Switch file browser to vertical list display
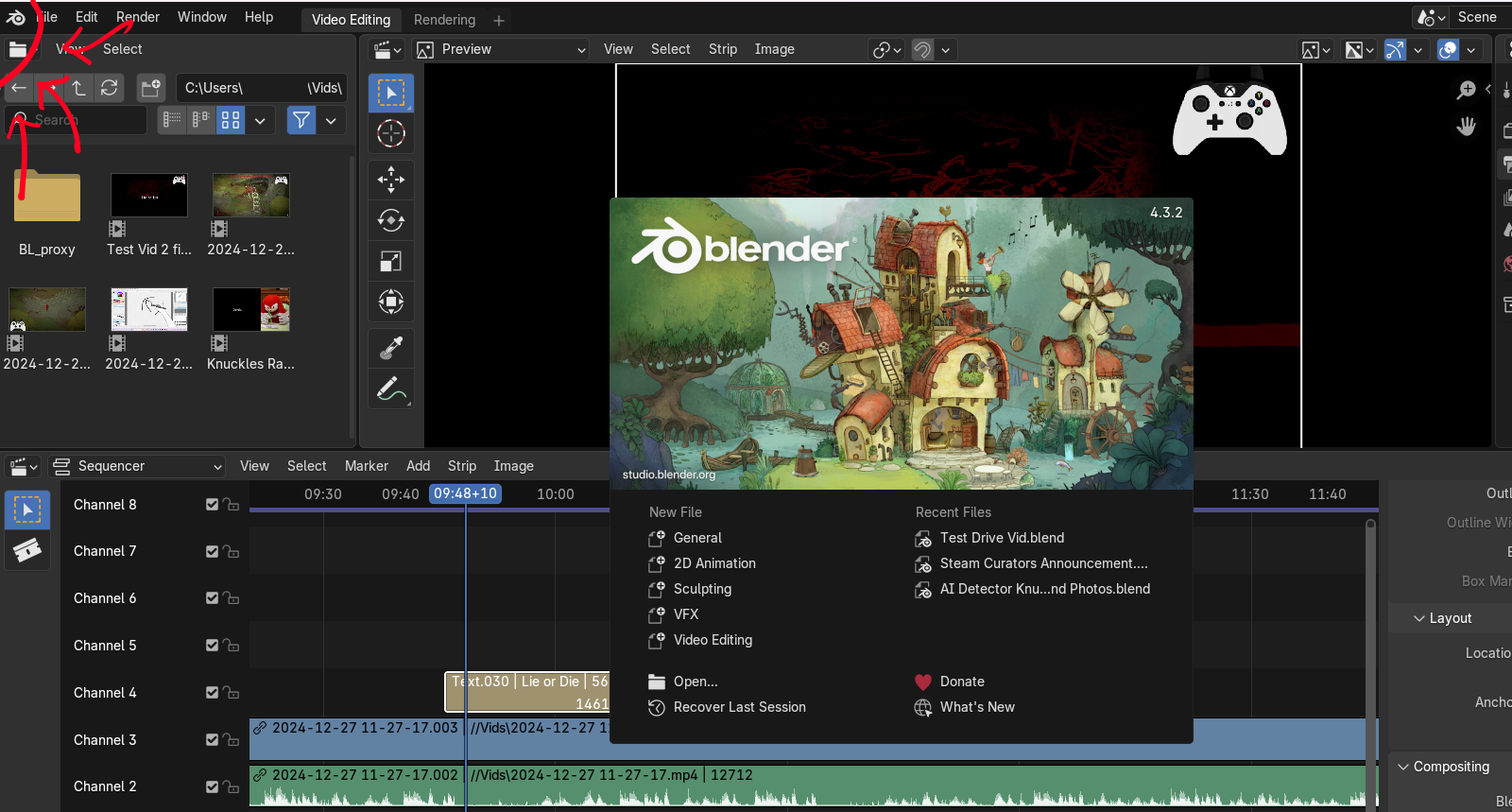This screenshot has width=1512, height=812. 172,120
